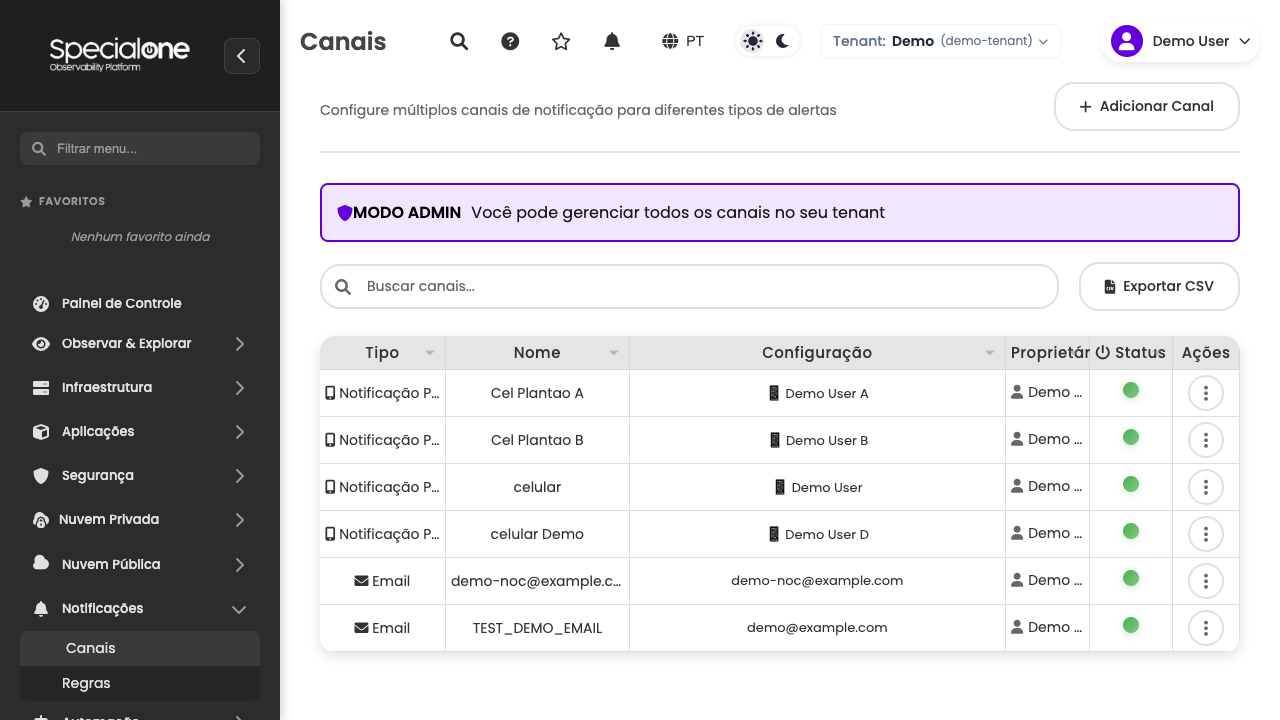Sort by the Proprietário column header

[1049, 352]
